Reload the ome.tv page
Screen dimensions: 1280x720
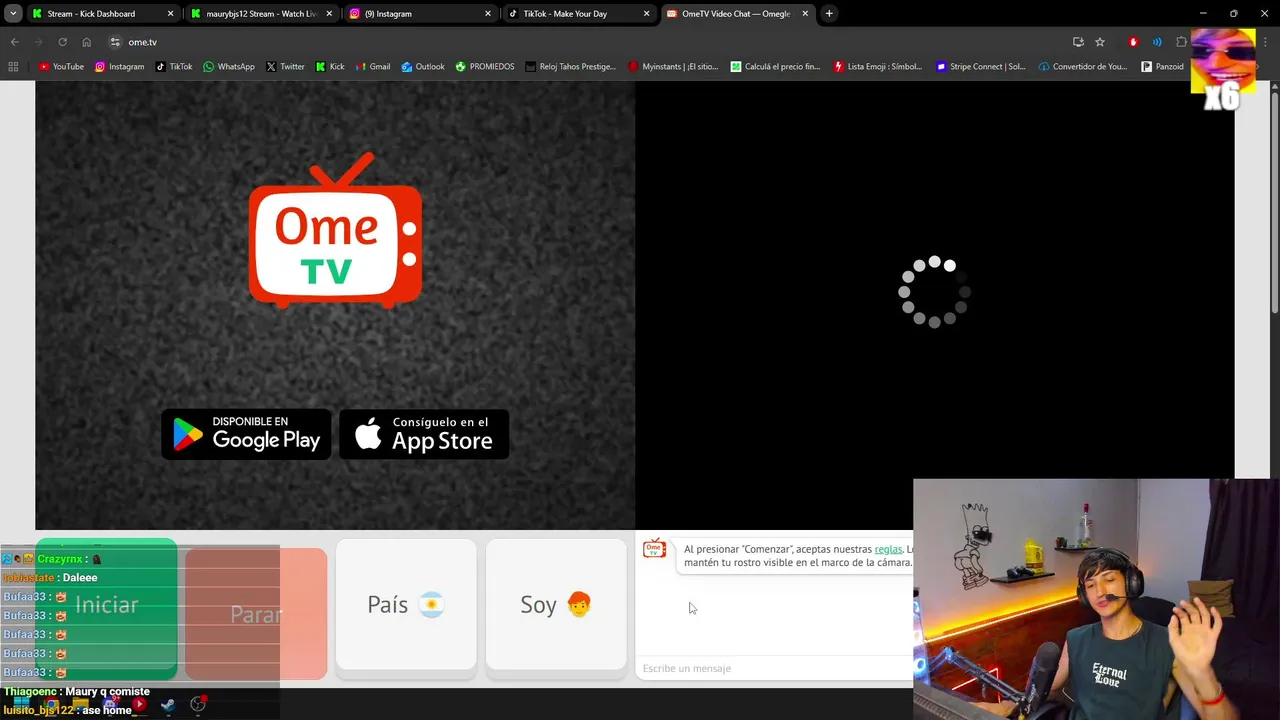coord(62,42)
